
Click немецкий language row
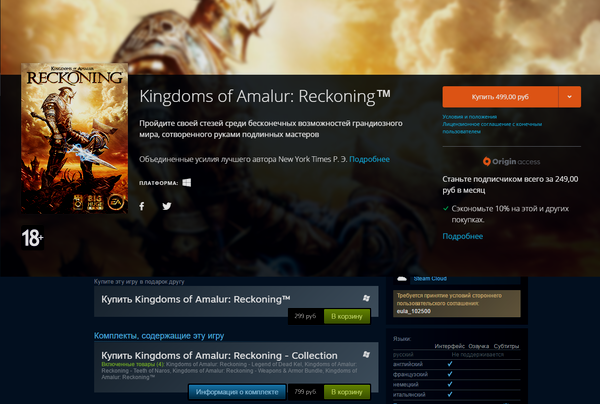(457, 384)
